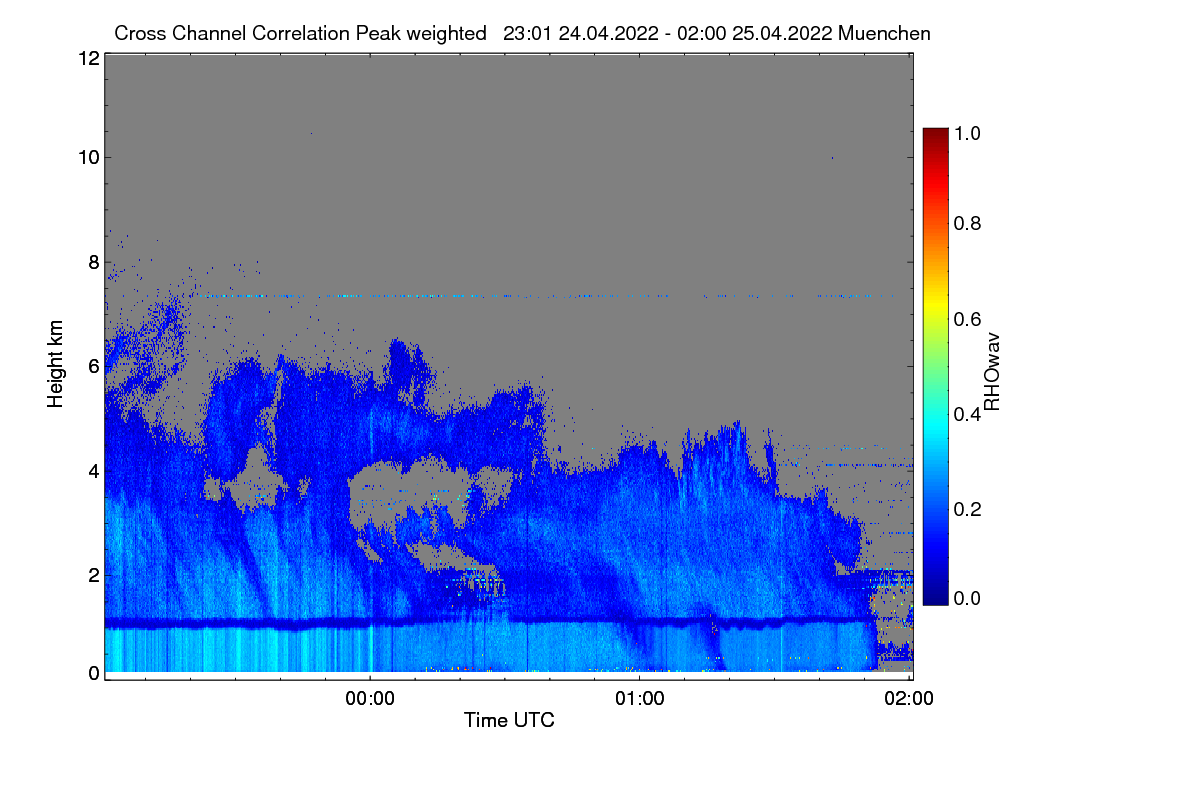
Task: Click the '01:00' time axis tick label
Action: [640, 699]
